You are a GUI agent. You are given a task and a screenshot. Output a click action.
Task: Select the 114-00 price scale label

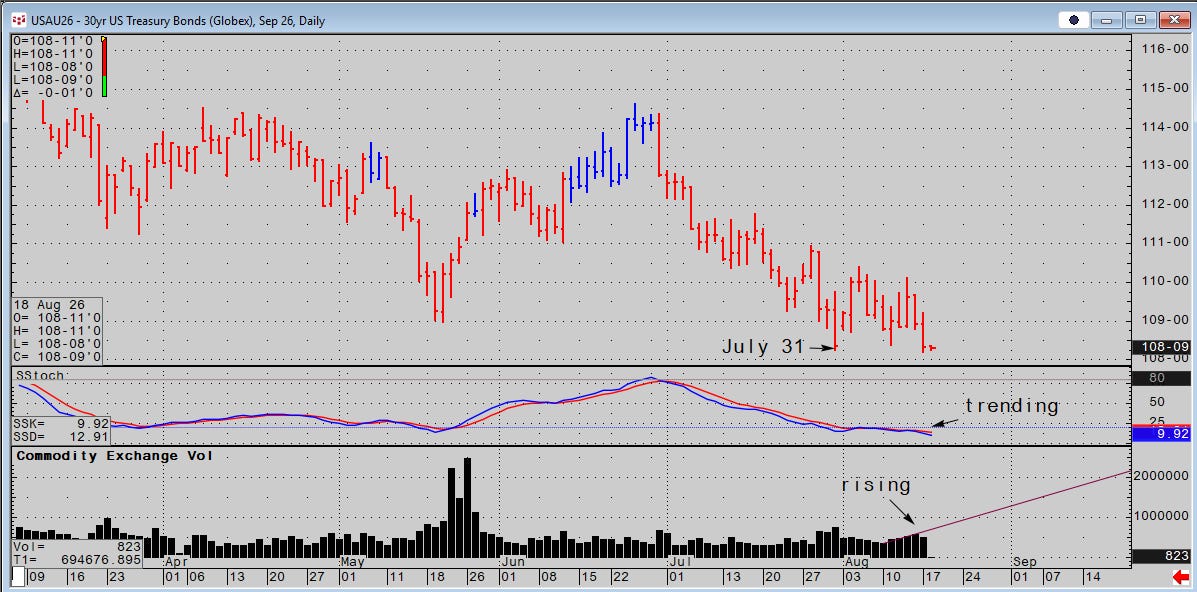tap(1167, 126)
